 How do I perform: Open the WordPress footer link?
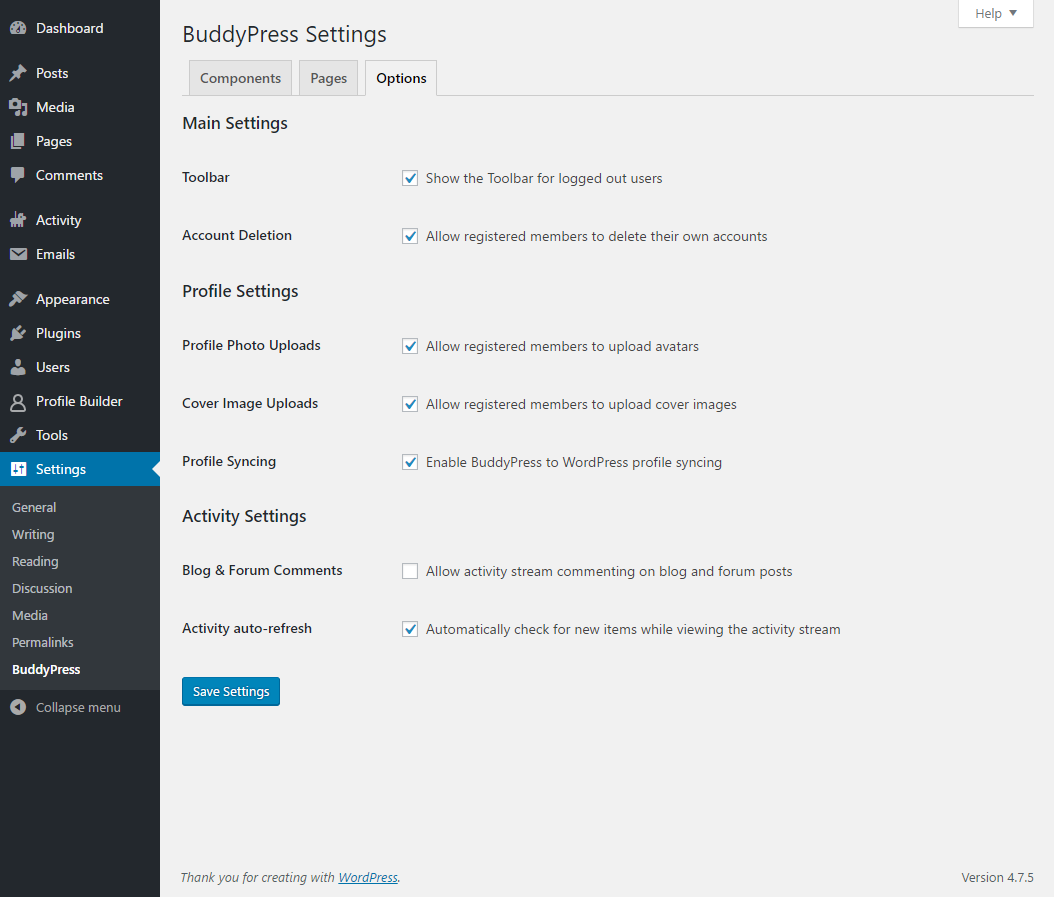pos(368,878)
